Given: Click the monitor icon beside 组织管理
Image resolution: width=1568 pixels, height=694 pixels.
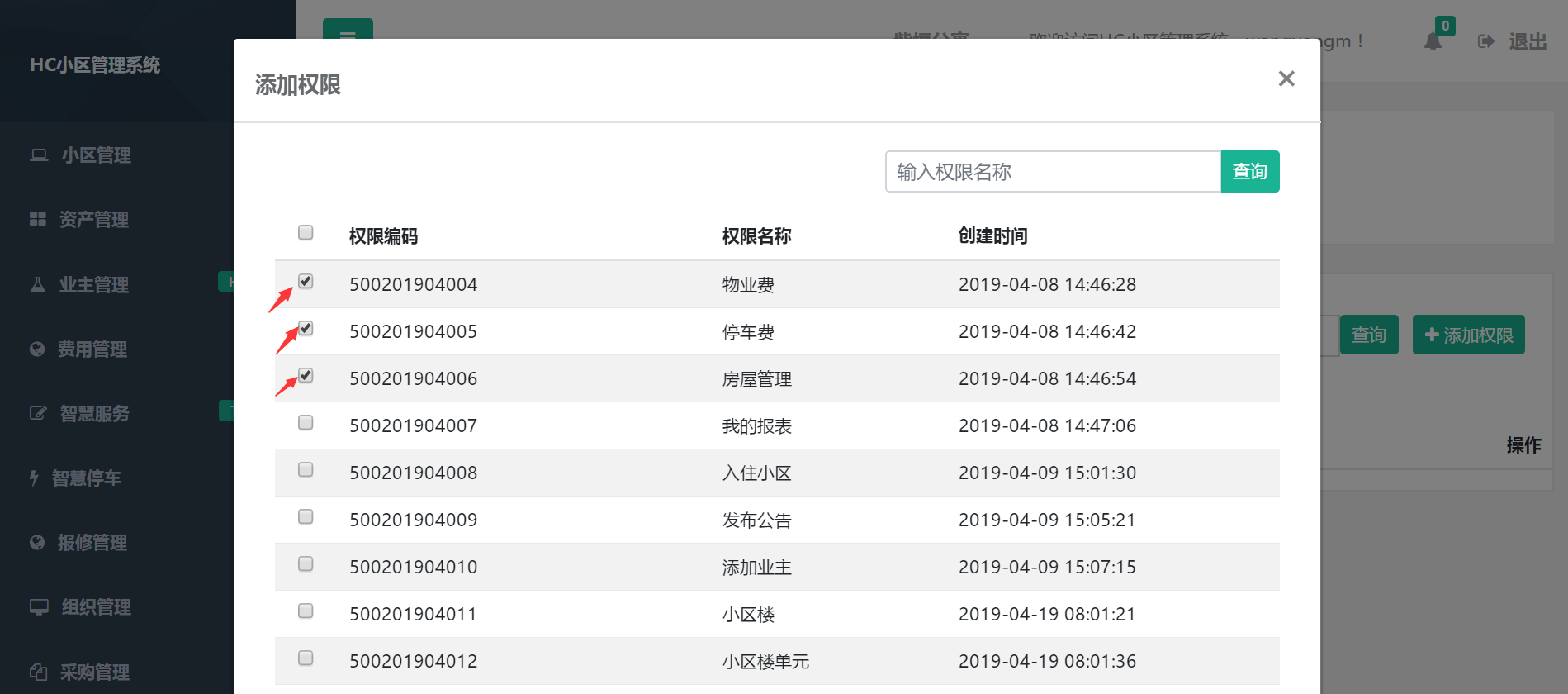Looking at the screenshot, I should click(x=39, y=607).
